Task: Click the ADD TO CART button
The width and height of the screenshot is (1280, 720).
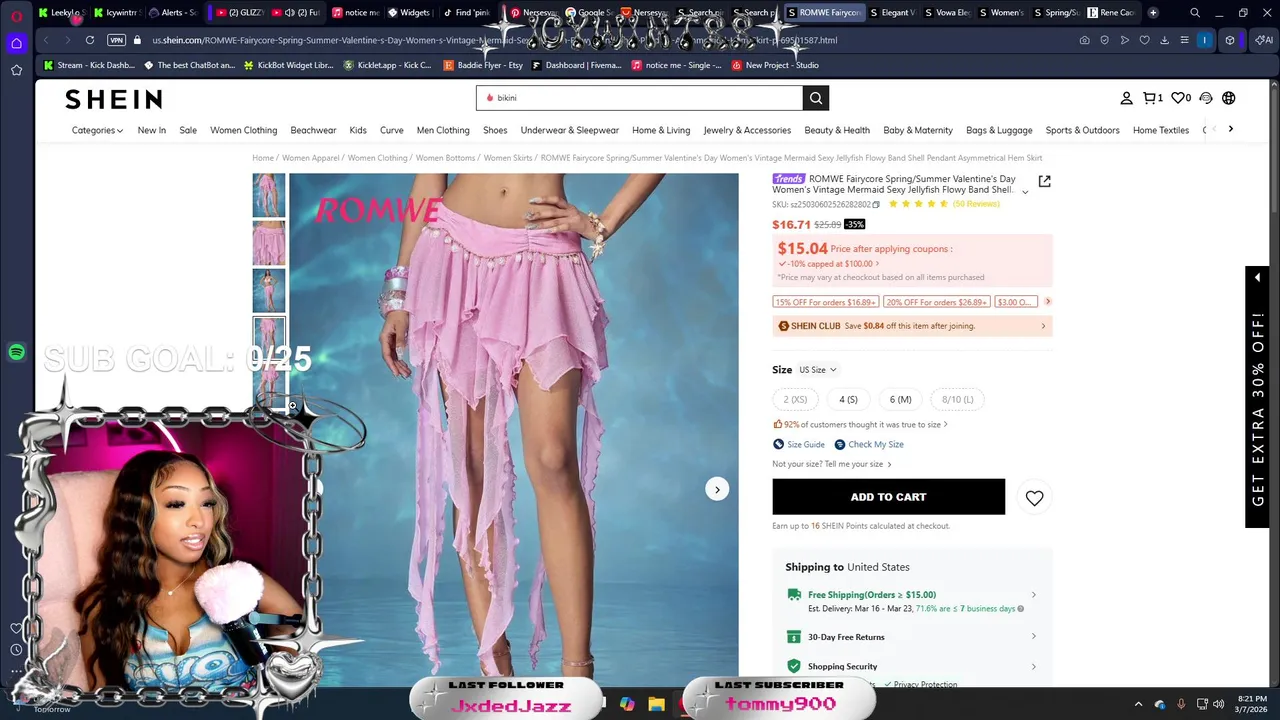Action: click(x=888, y=497)
